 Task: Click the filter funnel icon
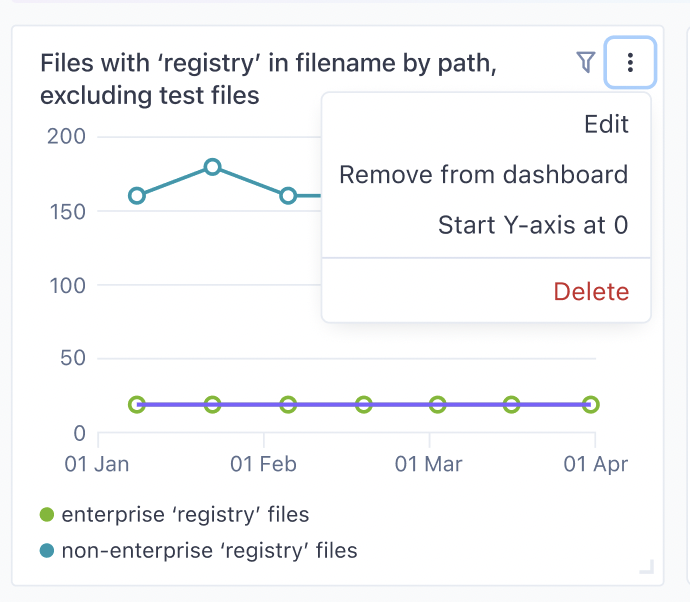pyautogui.click(x=586, y=63)
